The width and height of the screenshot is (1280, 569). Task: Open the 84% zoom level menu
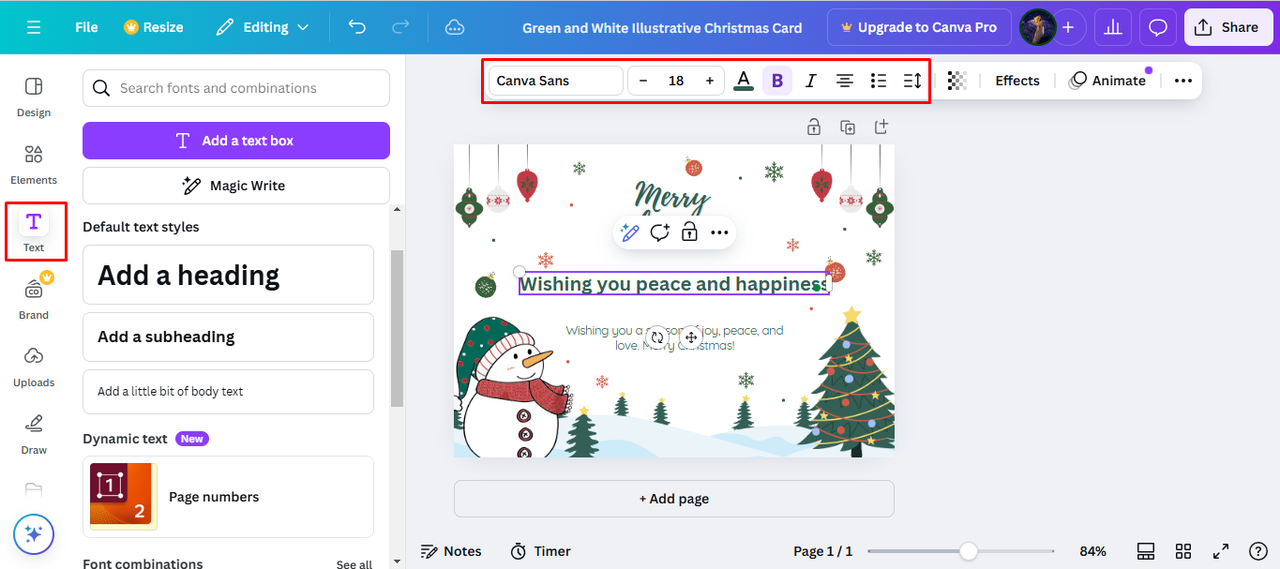pos(1093,551)
